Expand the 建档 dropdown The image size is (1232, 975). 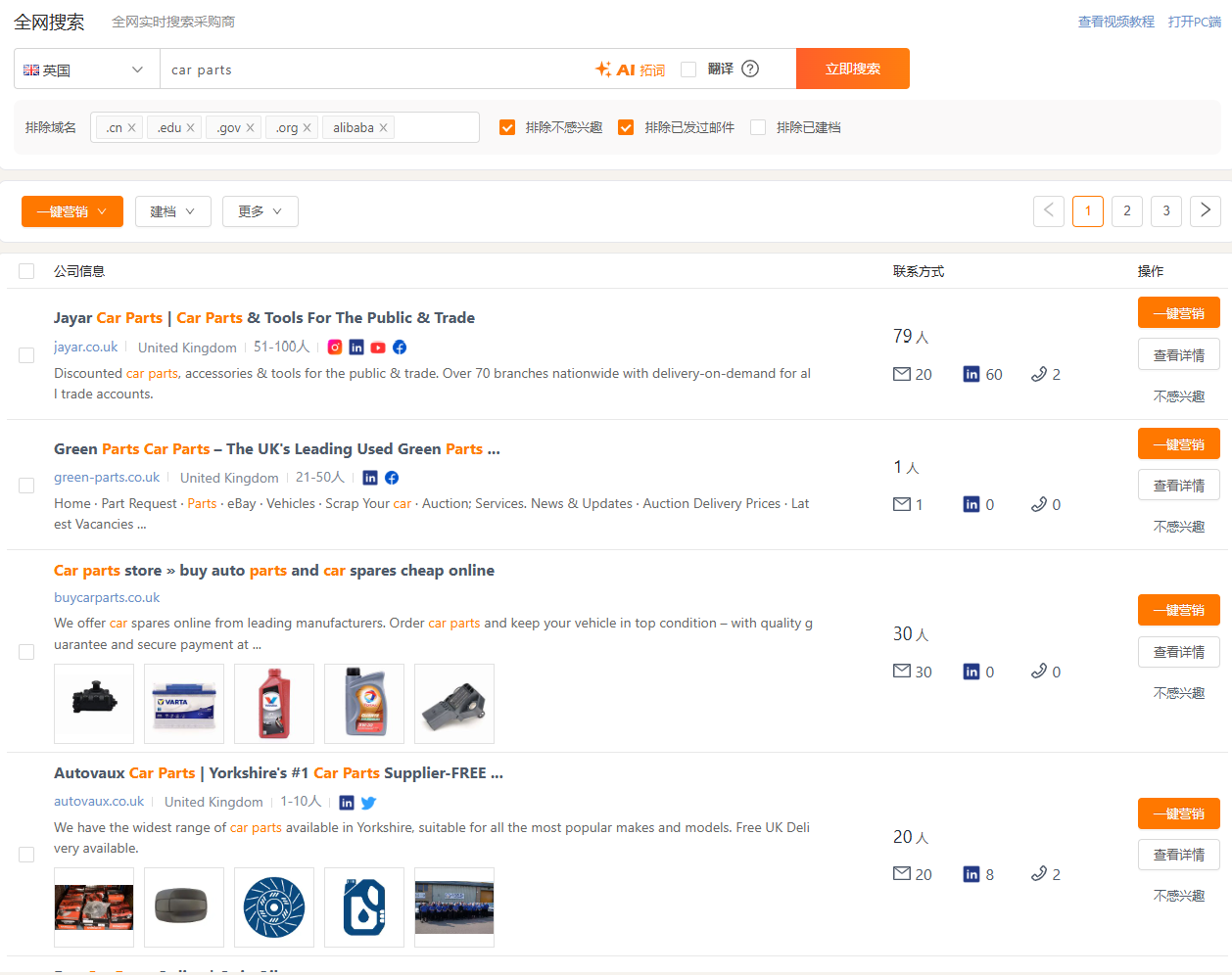pyautogui.click(x=173, y=211)
